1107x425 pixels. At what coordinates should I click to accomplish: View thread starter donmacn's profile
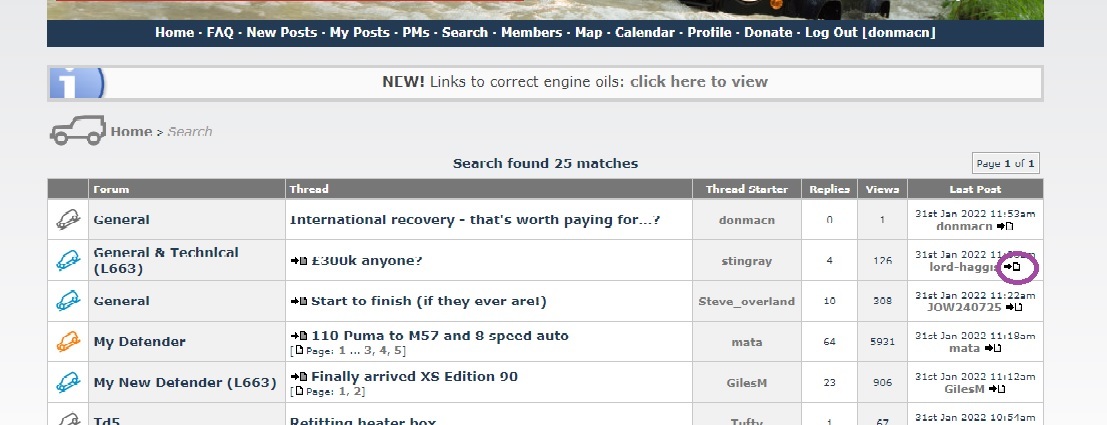tap(747, 220)
